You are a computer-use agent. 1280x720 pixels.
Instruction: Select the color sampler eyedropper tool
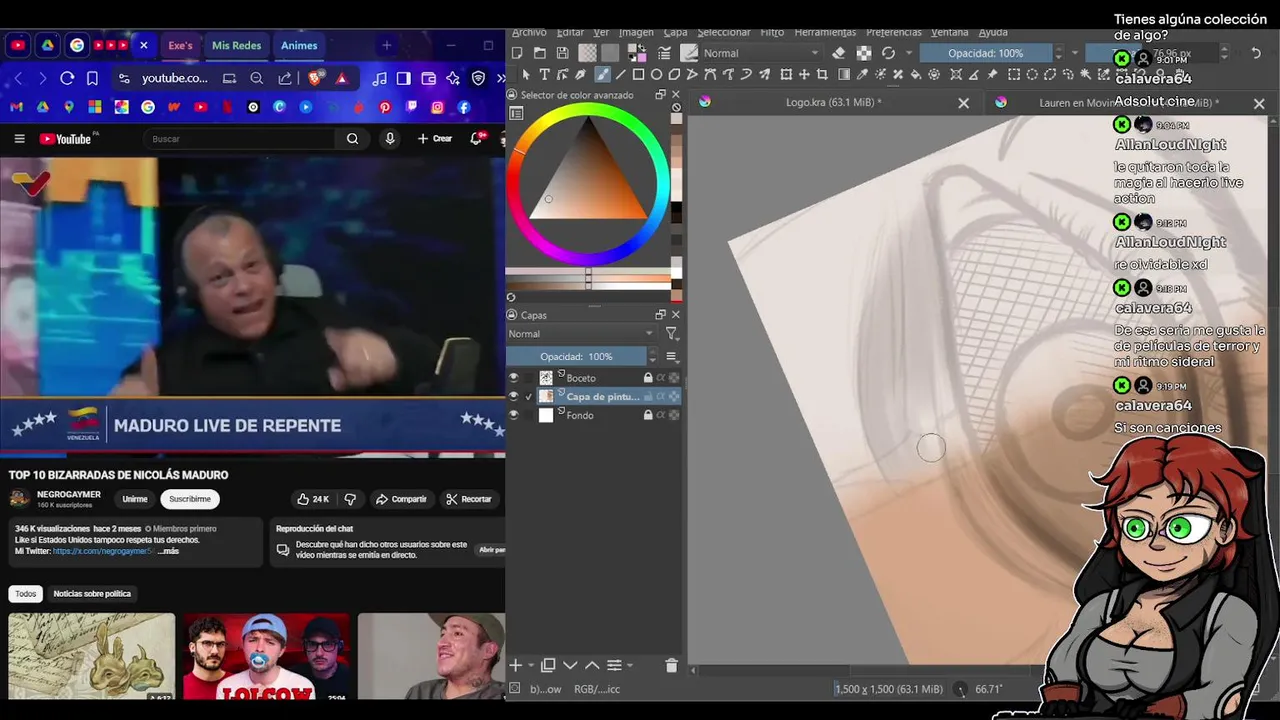(862, 74)
